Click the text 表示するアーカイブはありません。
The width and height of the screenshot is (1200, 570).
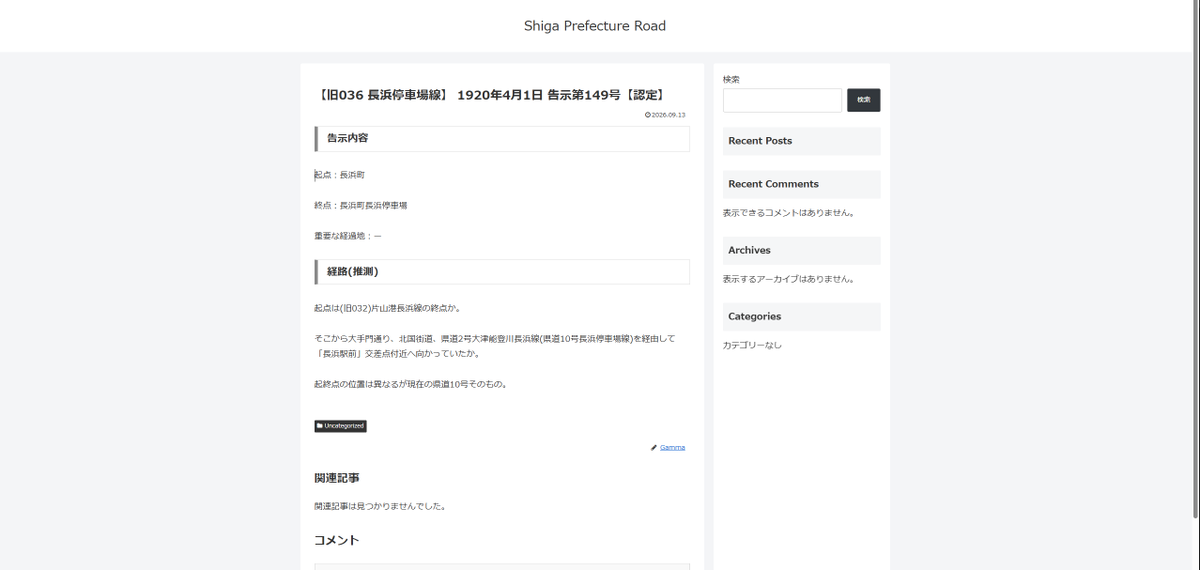(788, 279)
